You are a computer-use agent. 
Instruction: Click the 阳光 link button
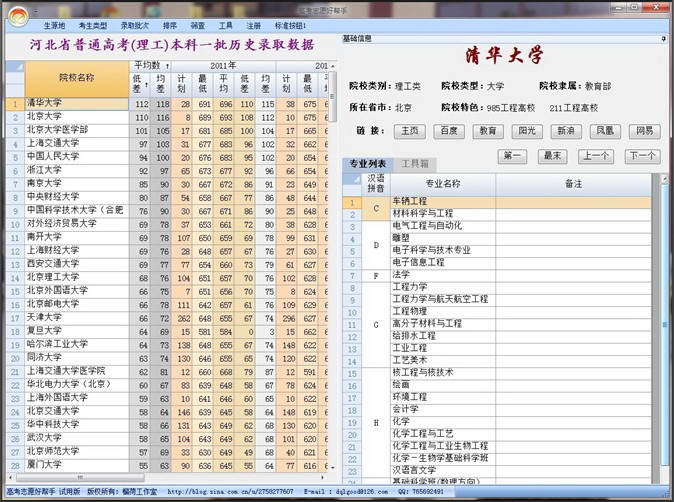click(x=527, y=131)
